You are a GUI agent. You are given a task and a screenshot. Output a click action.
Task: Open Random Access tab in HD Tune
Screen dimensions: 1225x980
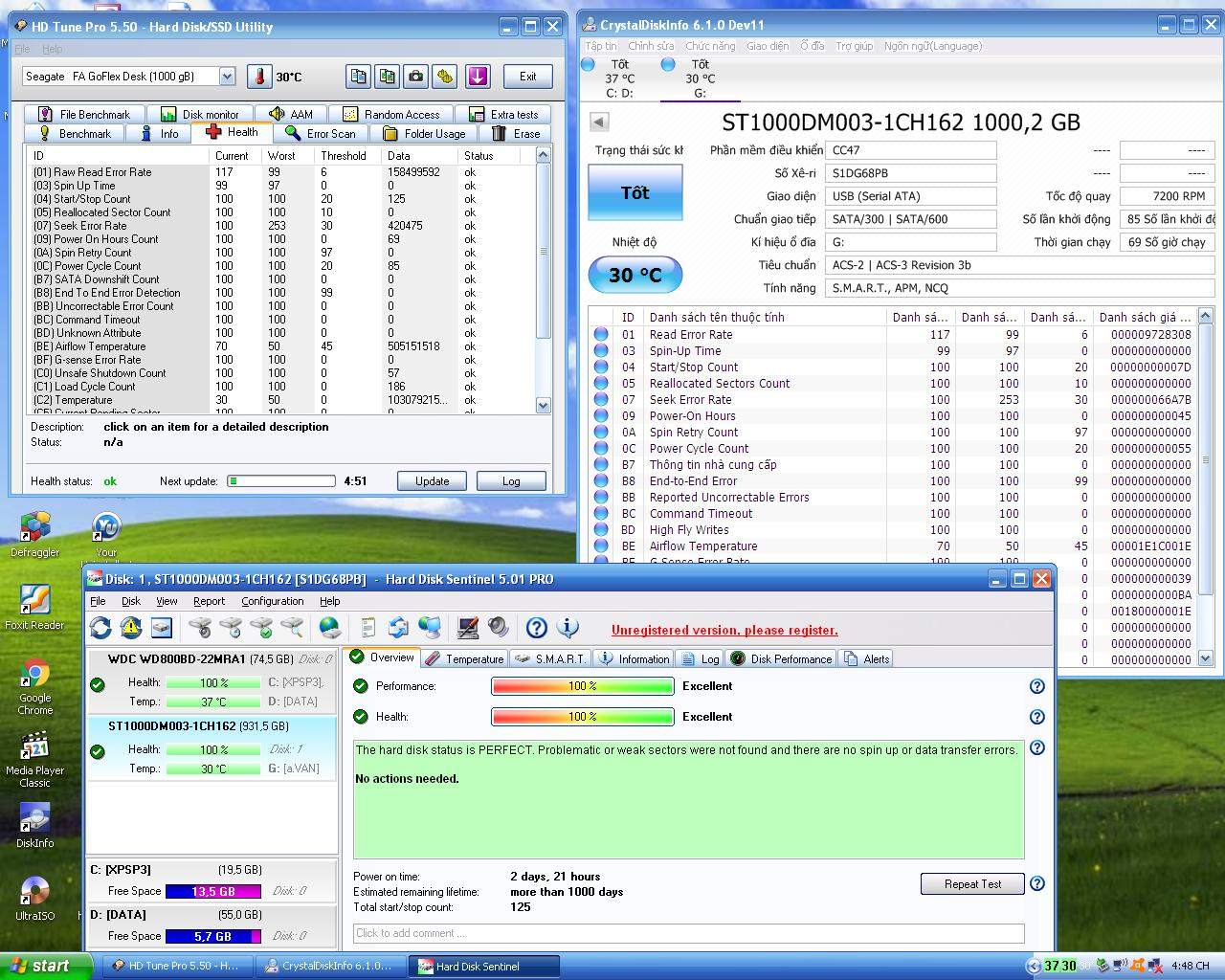pyautogui.click(x=391, y=114)
